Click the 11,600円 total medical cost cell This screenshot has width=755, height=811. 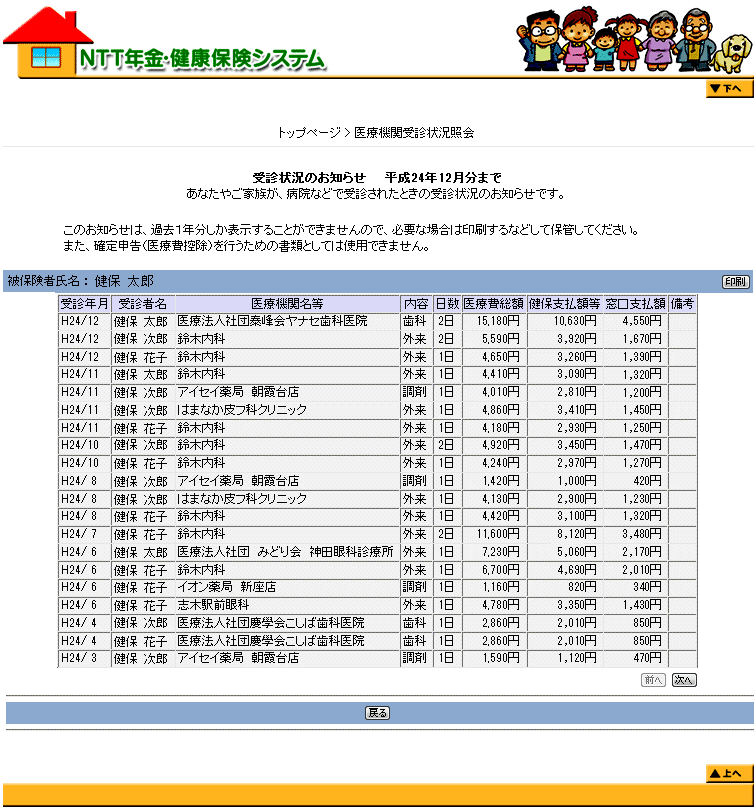coord(493,534)
